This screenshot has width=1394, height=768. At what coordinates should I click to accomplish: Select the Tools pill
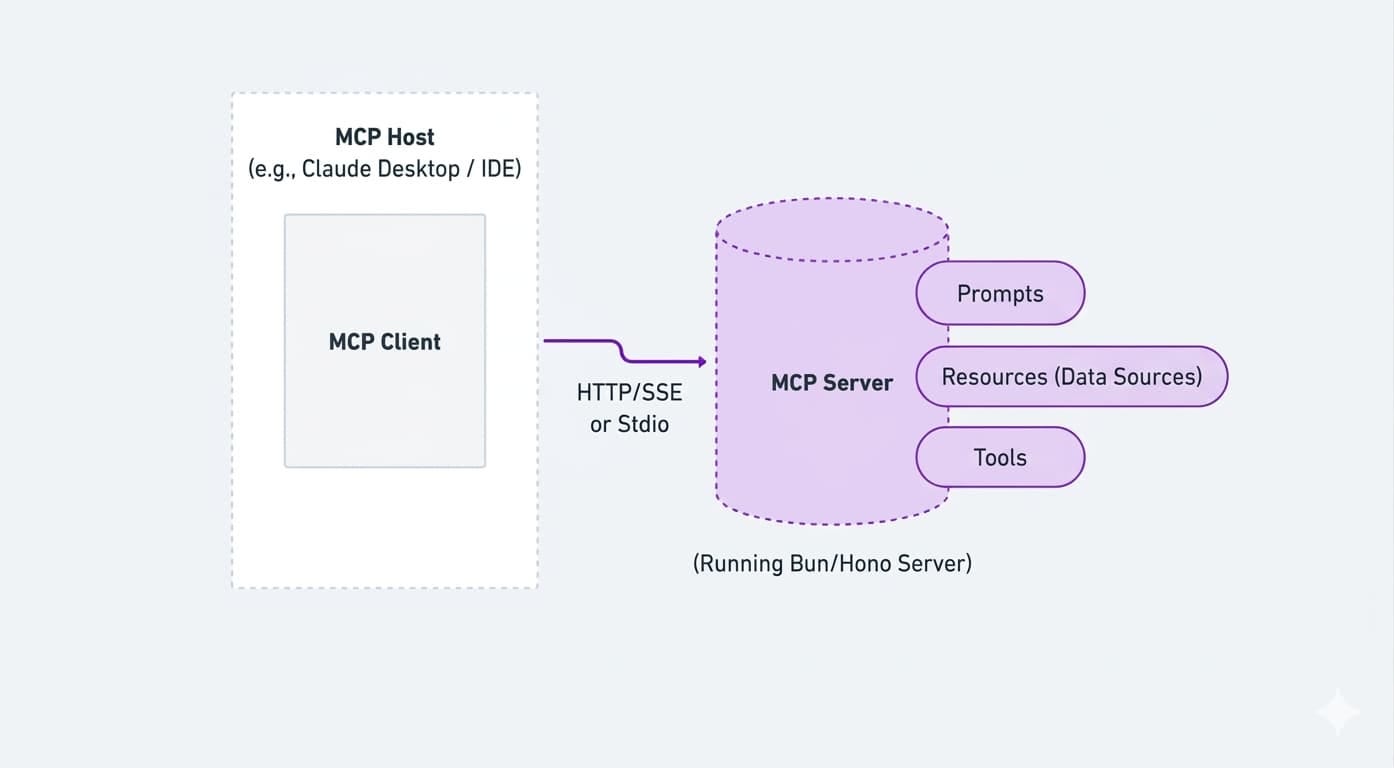click(1000, 457)
